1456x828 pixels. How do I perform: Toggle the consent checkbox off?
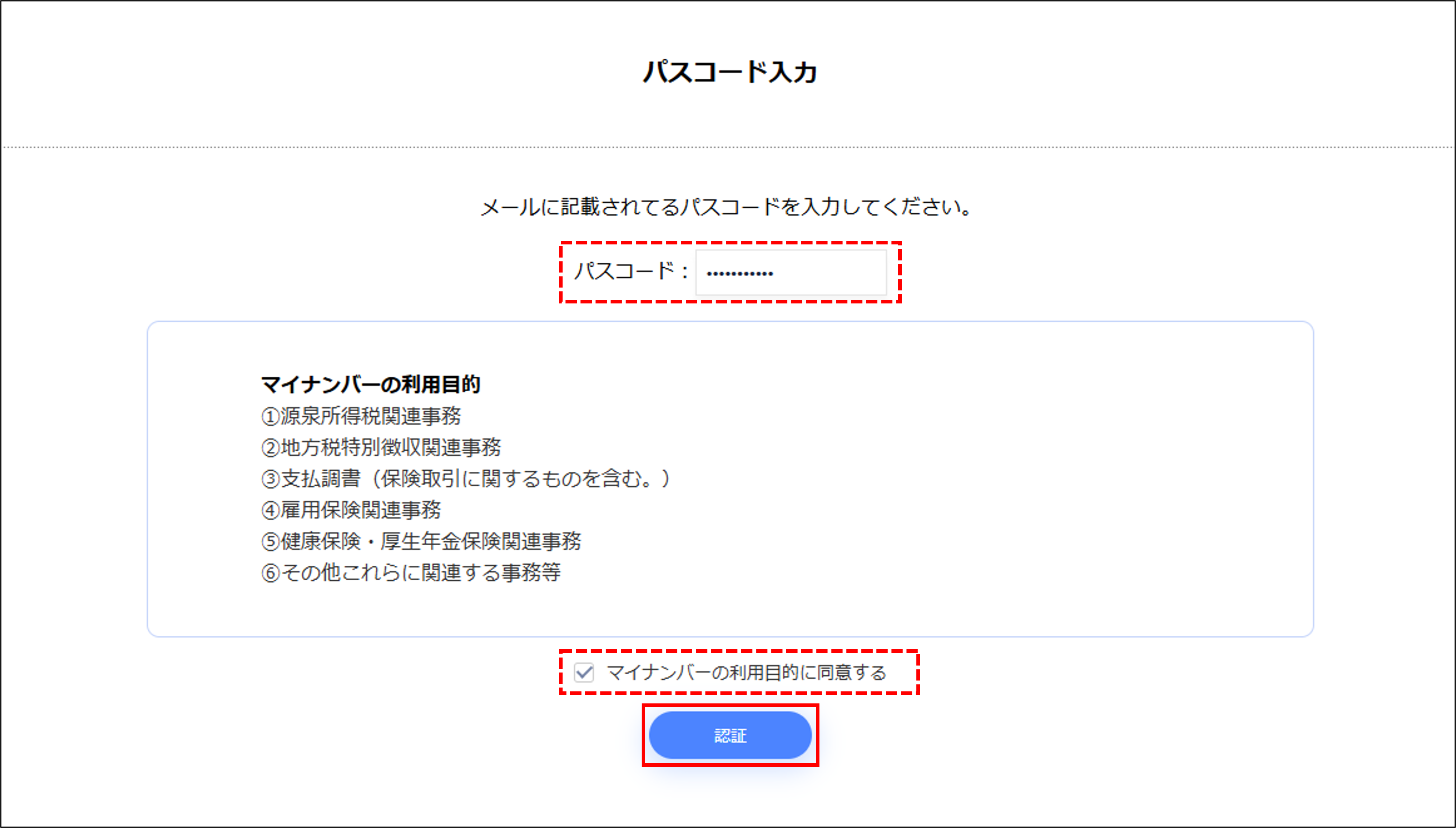(584, 672)
